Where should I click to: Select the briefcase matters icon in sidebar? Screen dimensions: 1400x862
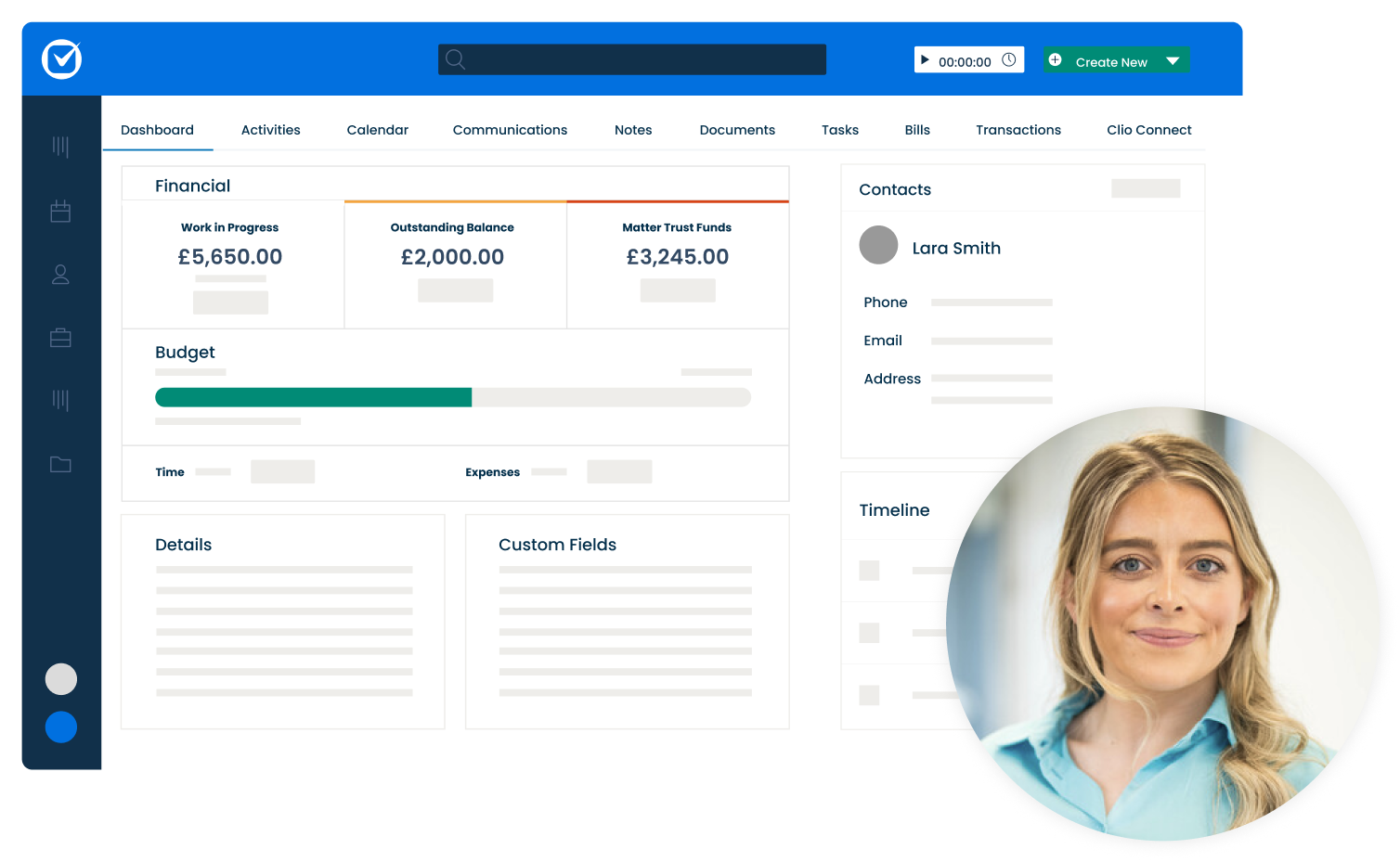60,338
